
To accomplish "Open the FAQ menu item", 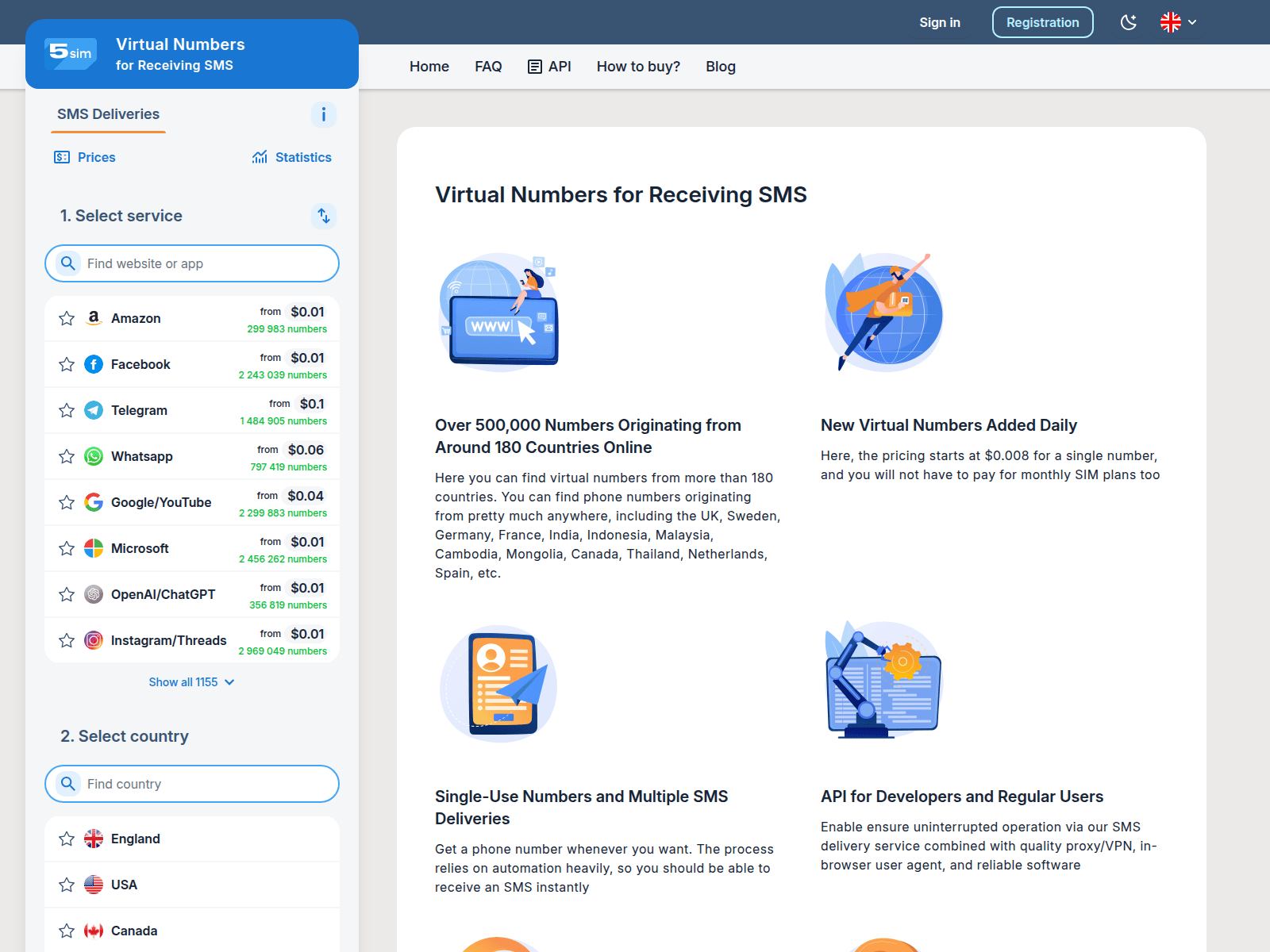I will coord(488,67).
